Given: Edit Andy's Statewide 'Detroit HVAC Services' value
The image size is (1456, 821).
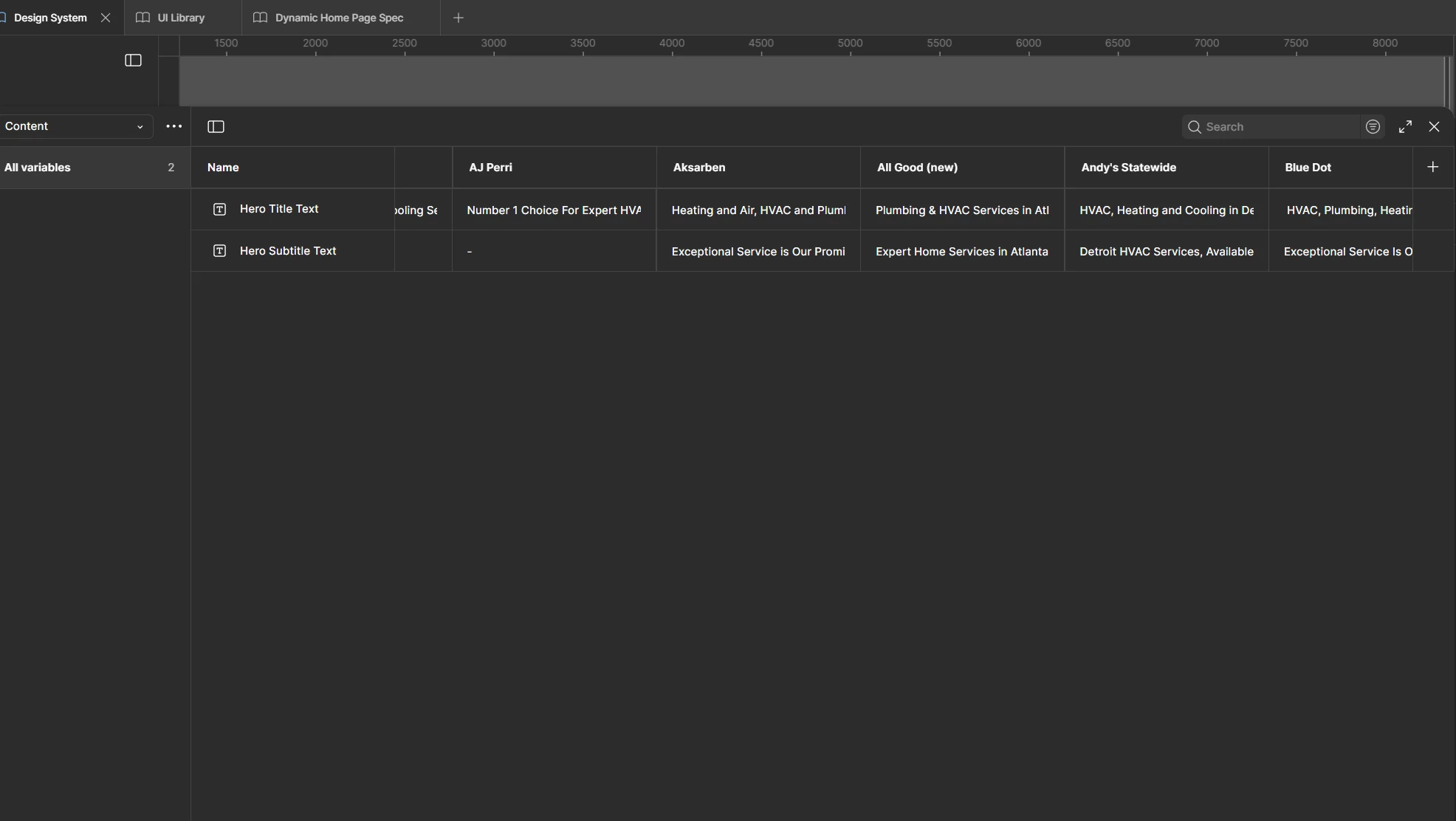Looking at the screenshot, I should [x=1167, y=251].
